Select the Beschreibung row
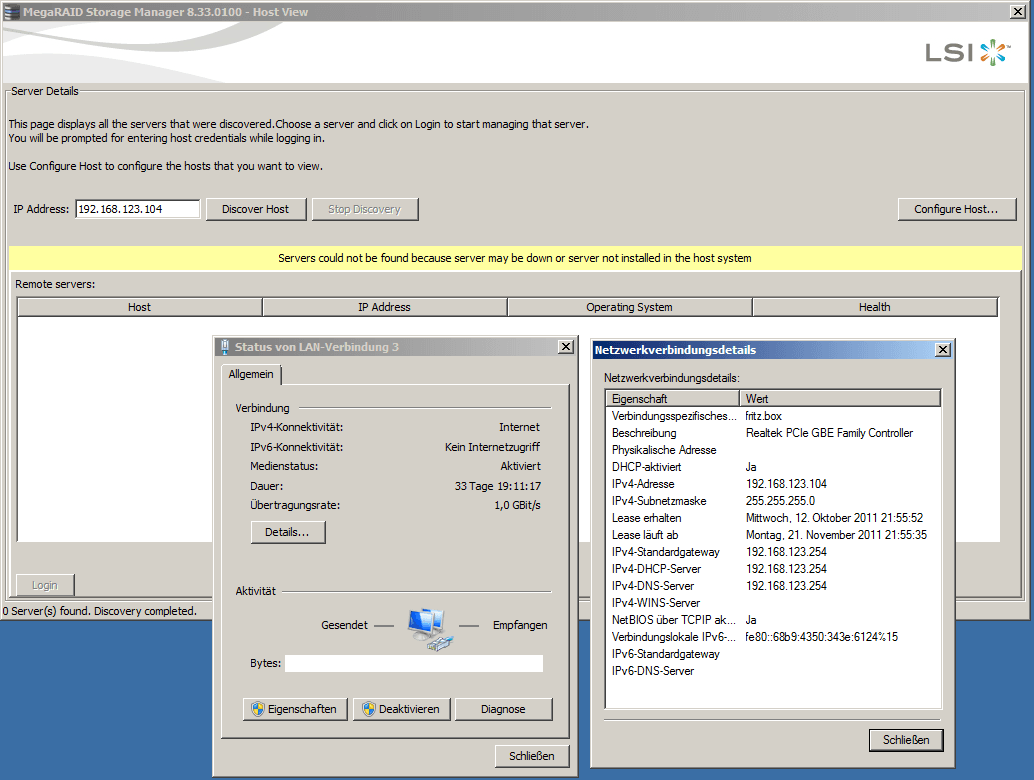 click(773, 433)
